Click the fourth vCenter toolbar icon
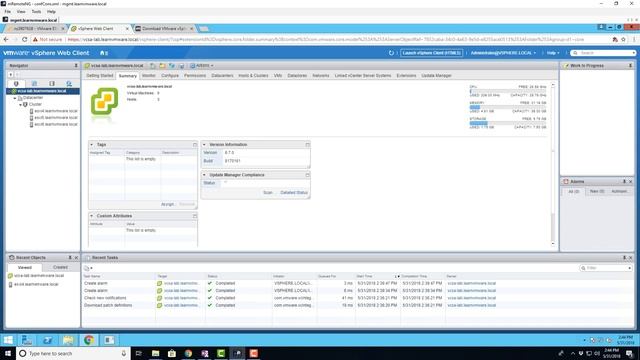Viewport: 640px width, 360px height. pyautogui.click(x=181, y=66)
